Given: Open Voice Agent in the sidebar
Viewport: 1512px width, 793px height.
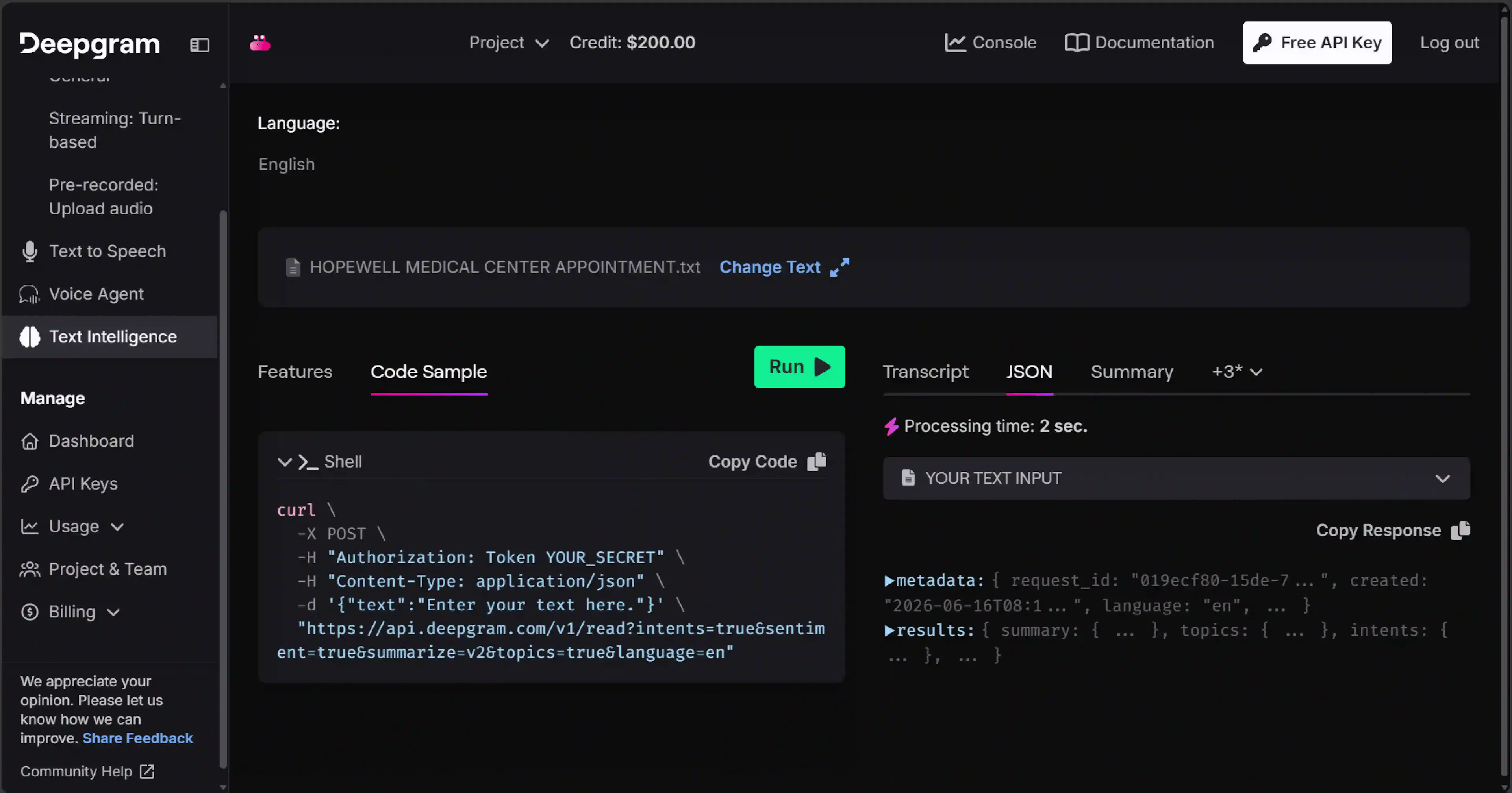Looking at the screenshot, I should point(96,294).
